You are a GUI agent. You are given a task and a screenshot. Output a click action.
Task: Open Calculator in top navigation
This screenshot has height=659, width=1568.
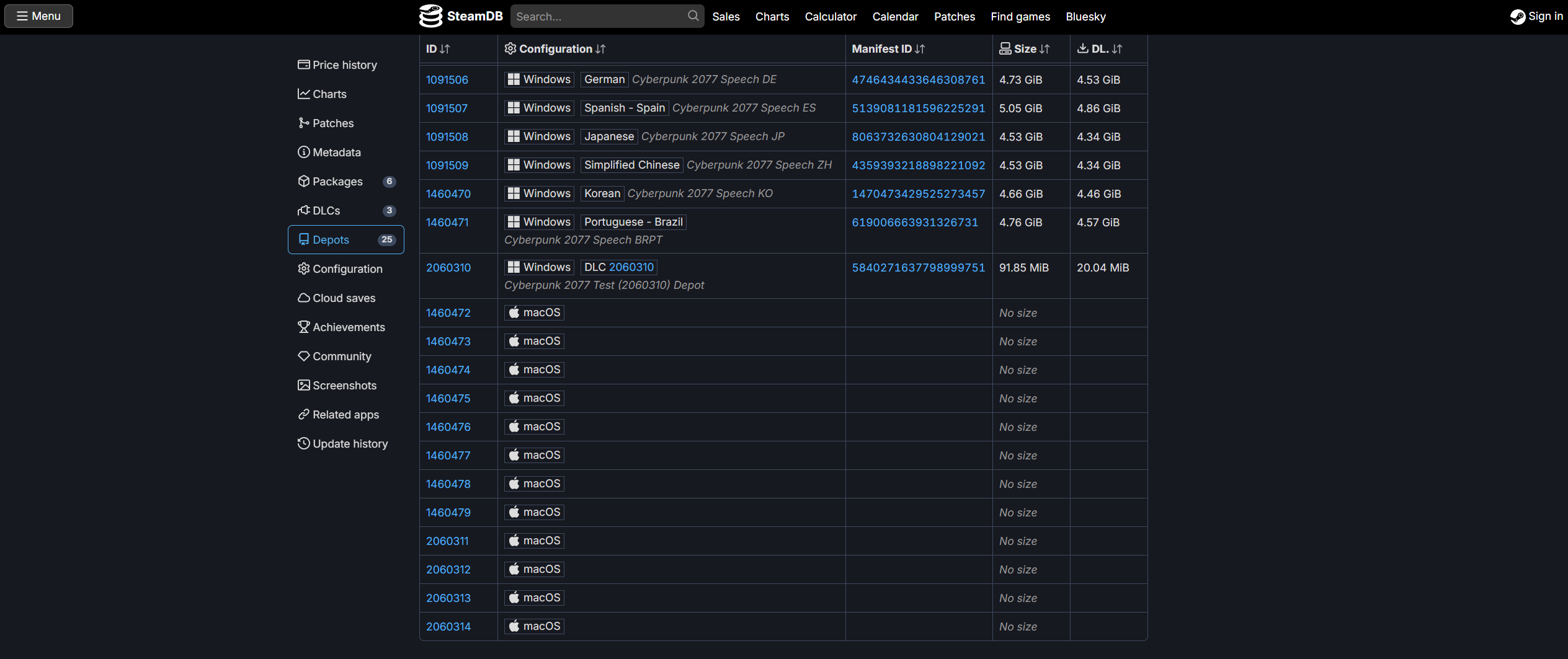pyautogui.click(x=831, y=17)
